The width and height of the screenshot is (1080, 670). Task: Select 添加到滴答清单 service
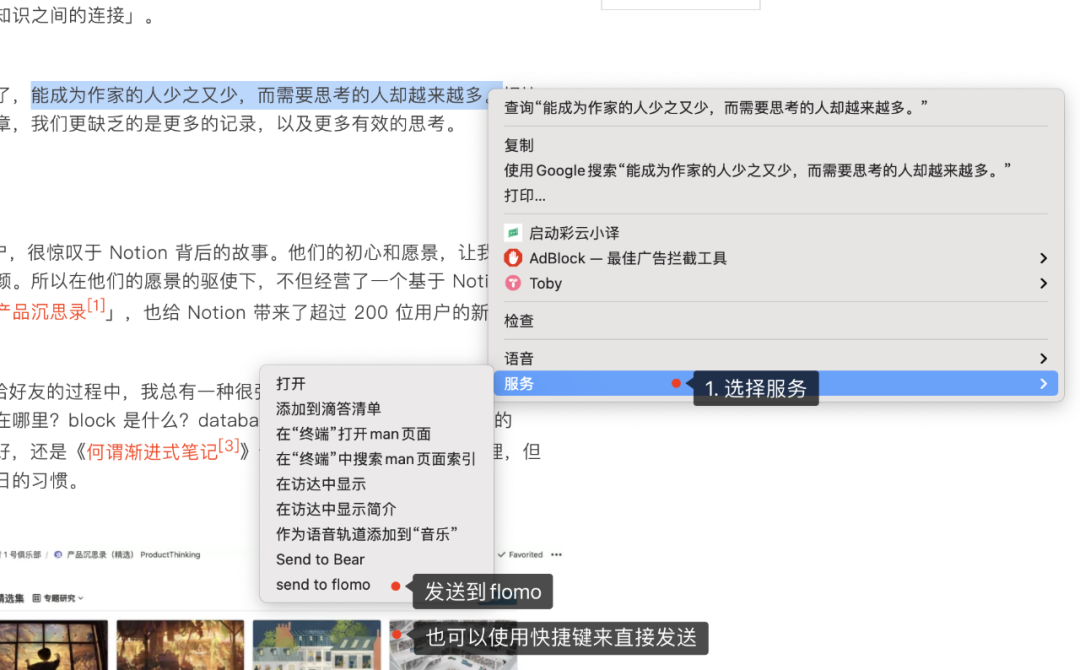point(376,408)
